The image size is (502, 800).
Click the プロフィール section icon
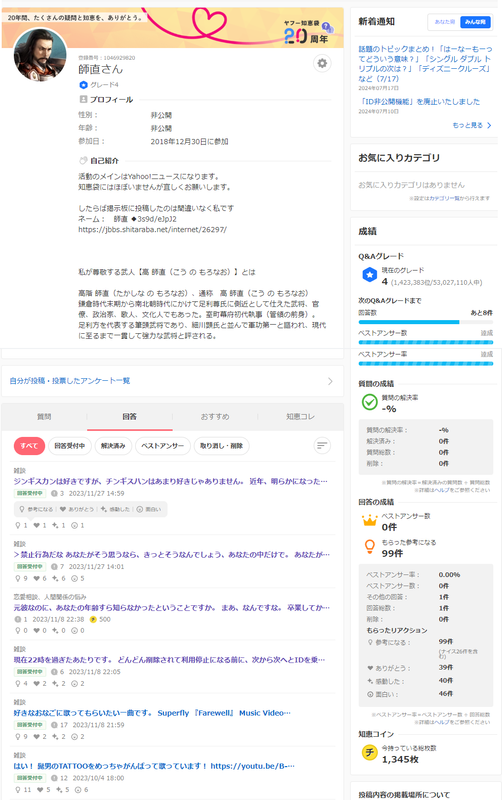click(83, 99)
